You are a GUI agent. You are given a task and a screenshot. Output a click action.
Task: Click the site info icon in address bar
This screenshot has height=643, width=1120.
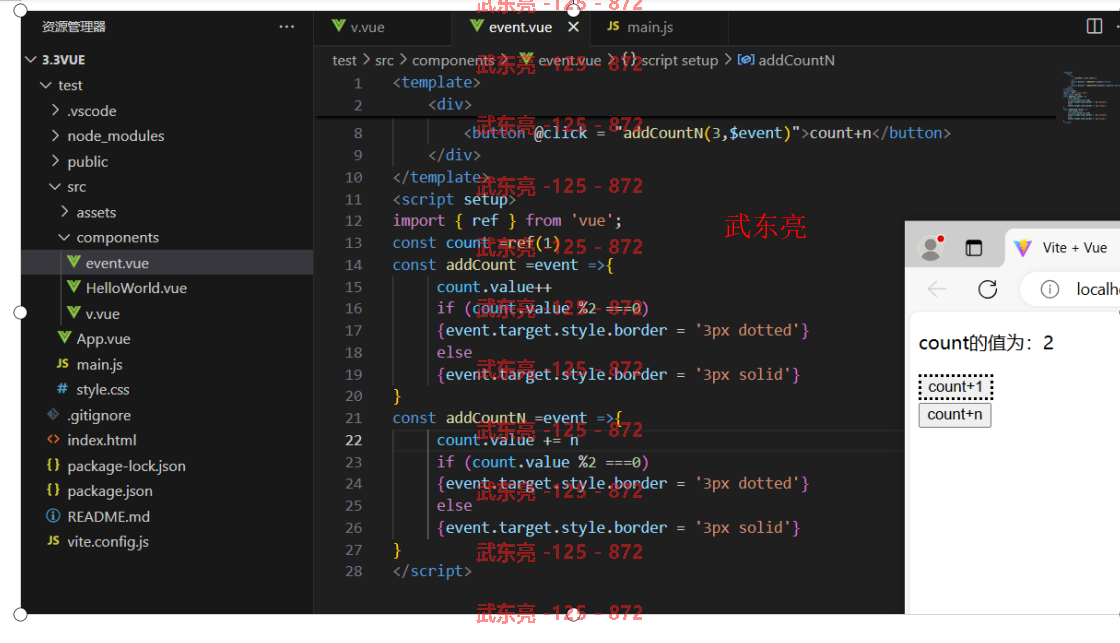coord(1049,289)
